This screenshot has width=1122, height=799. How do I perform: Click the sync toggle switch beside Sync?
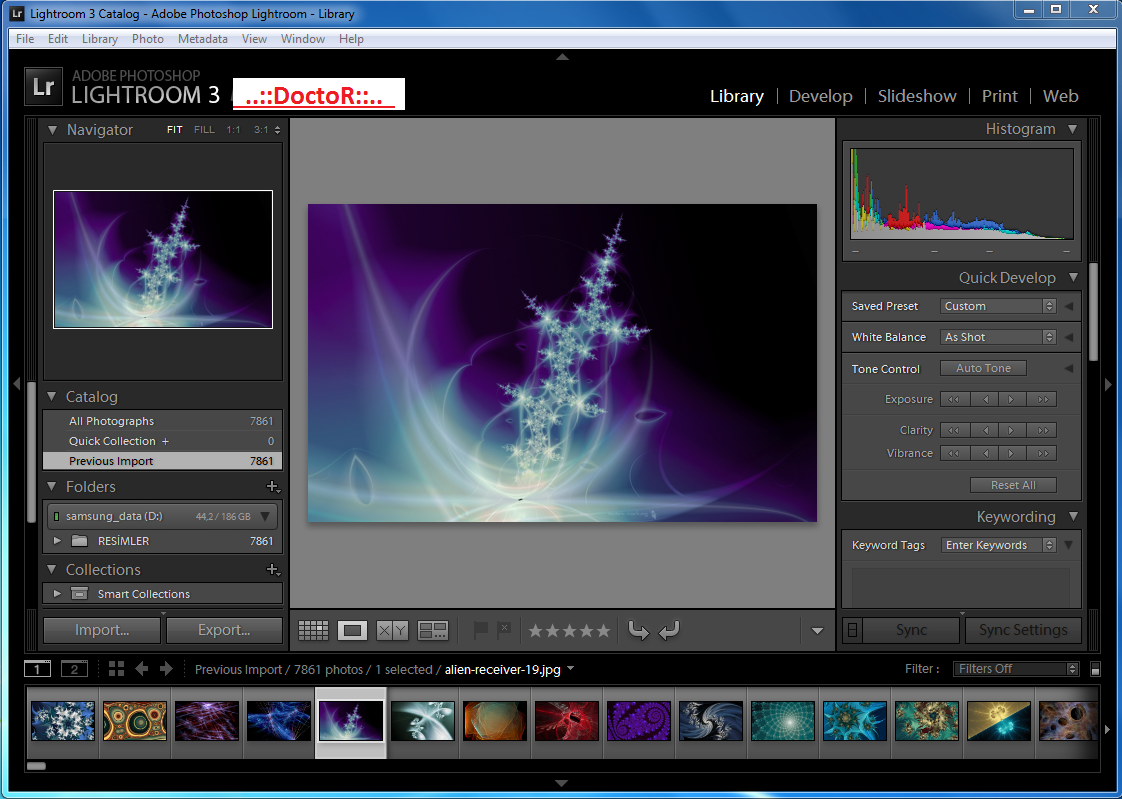tap(852, 630)
